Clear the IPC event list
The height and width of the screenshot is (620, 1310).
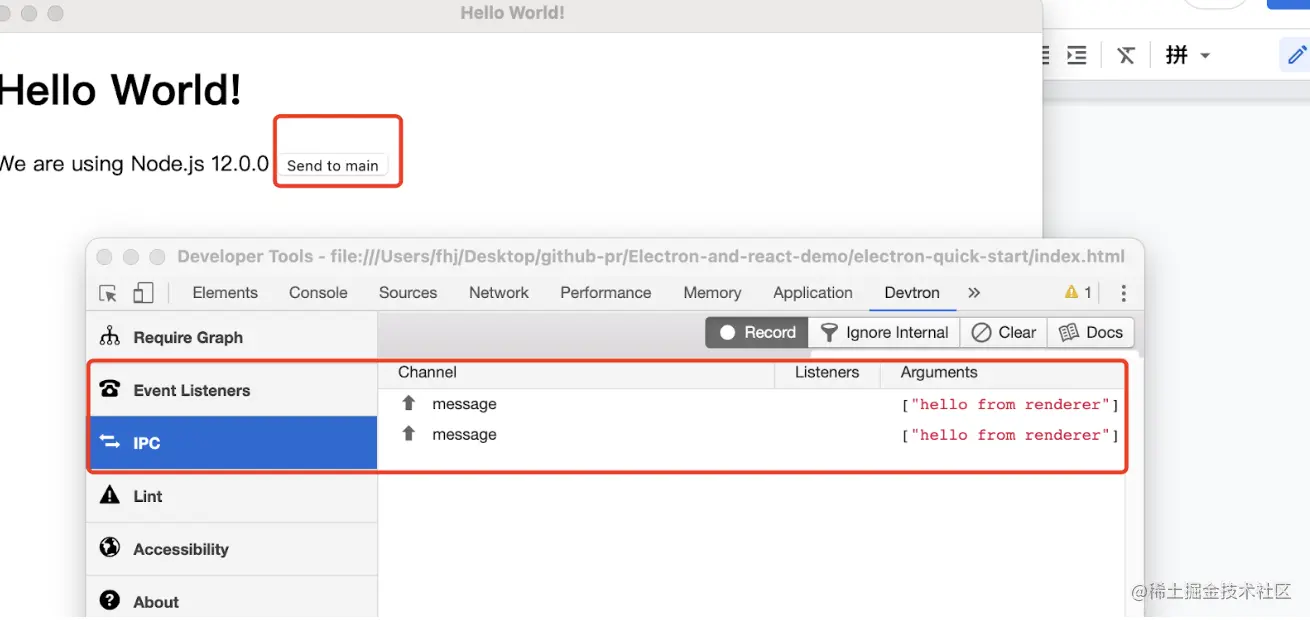pos(1004,333)
